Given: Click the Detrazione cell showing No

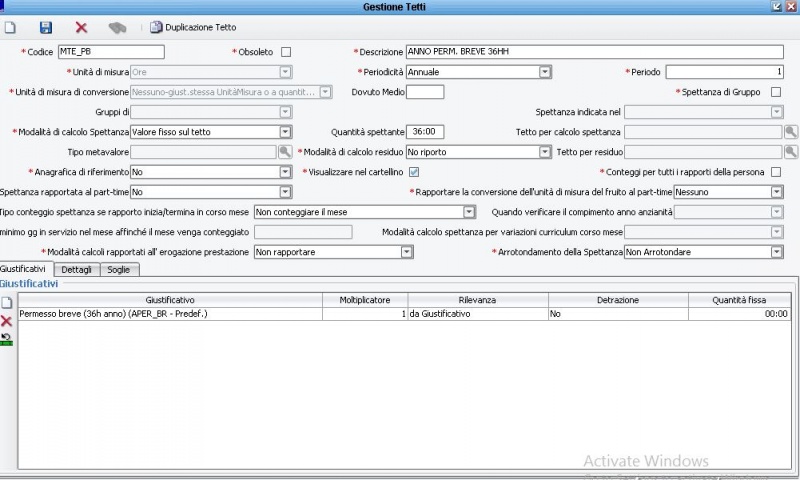Looking at the screenshot, I should click(x=618, y=314).
